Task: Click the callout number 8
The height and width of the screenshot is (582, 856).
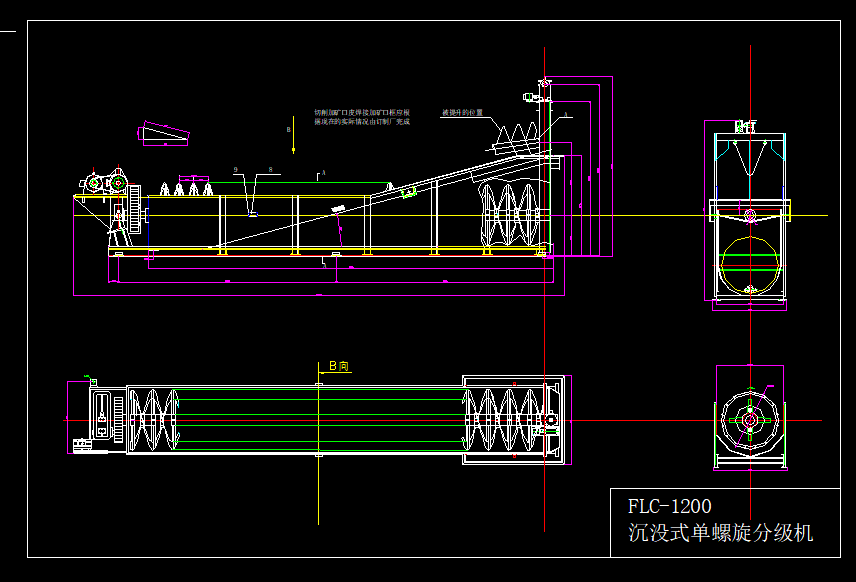Action: click(x=270, y=170)
